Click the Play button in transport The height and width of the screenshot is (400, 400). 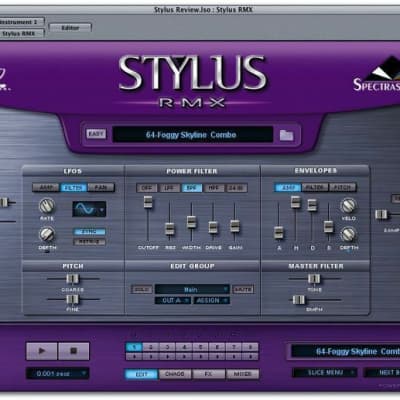[42, 351]
